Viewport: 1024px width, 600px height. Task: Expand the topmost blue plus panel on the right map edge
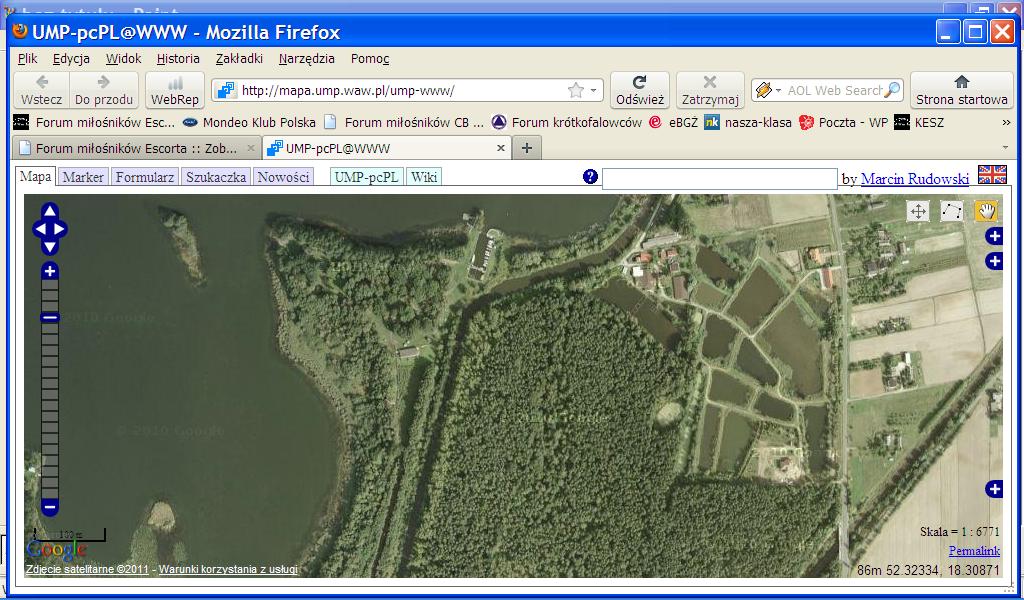point(994,236)
